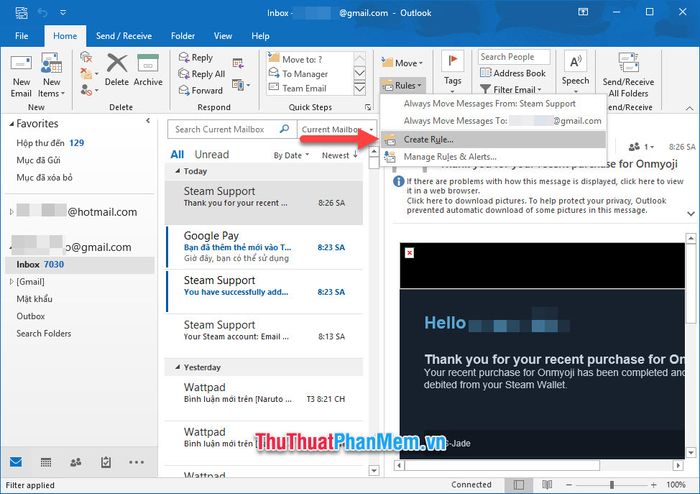The height and width of the screenshot is (494, 700).
Task: Adjust the zoom slider handle
Action: 612,485
